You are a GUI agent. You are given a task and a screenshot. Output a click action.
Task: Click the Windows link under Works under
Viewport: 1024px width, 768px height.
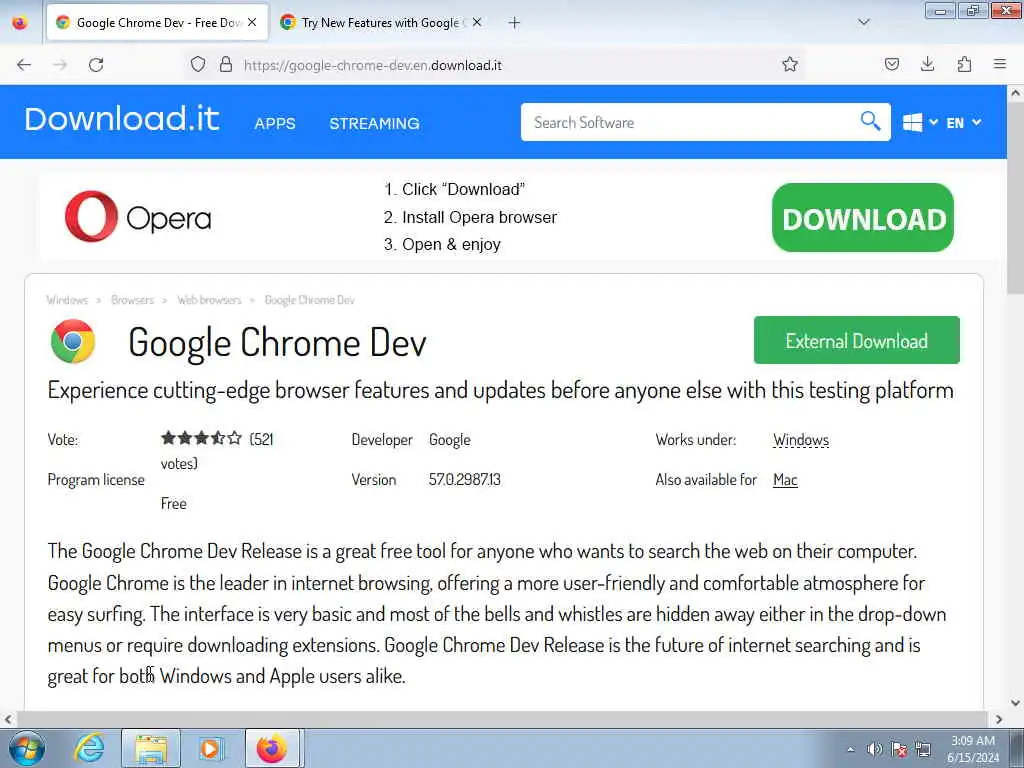tap(801, 440)
